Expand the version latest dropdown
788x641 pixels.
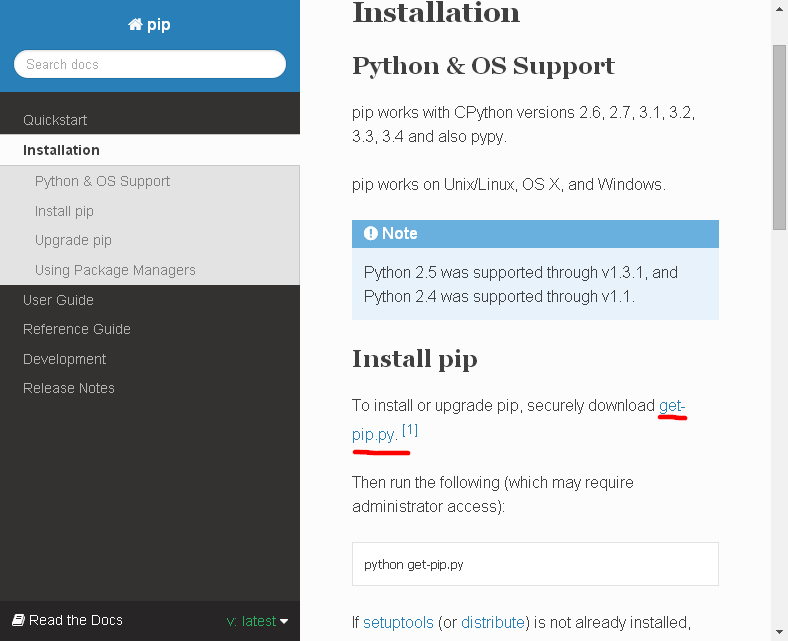pyautogui.click(x=257, y=621)
